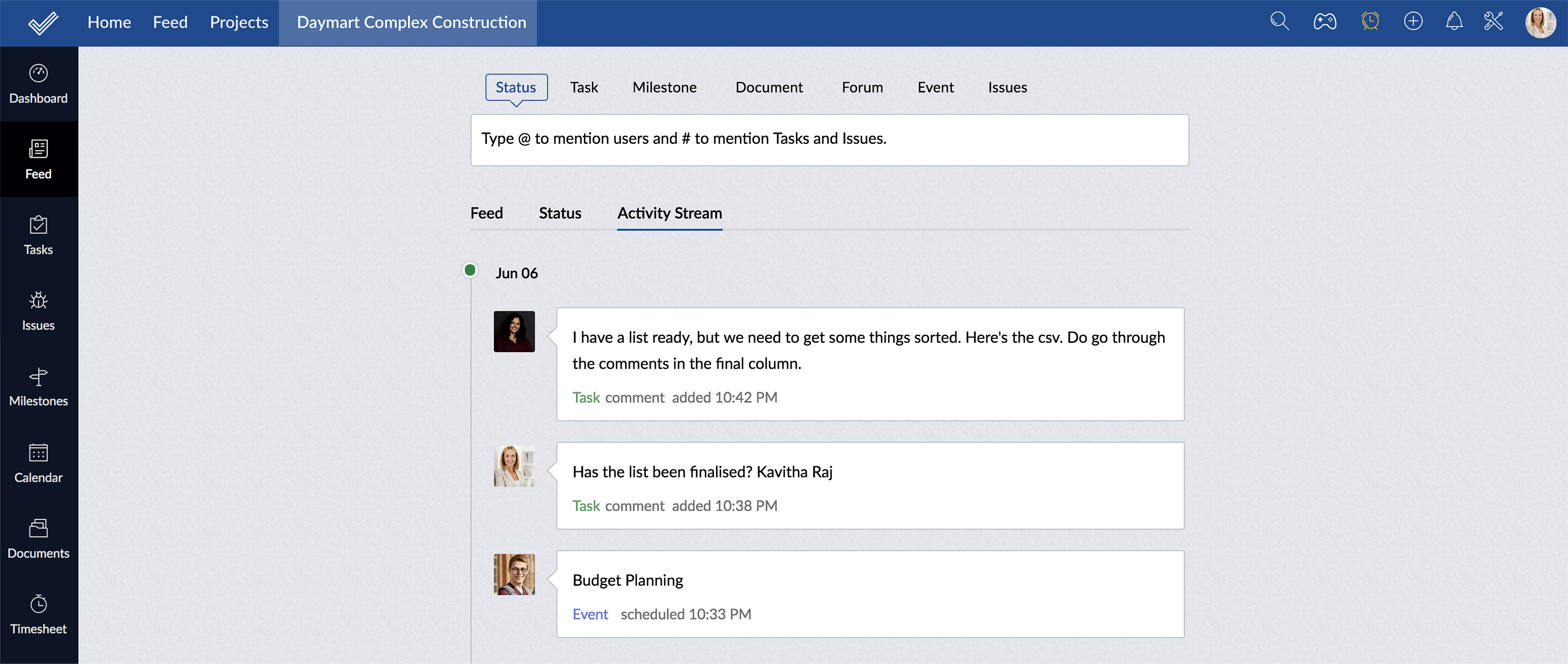Open Issues bug icon in sidebar

39,311
